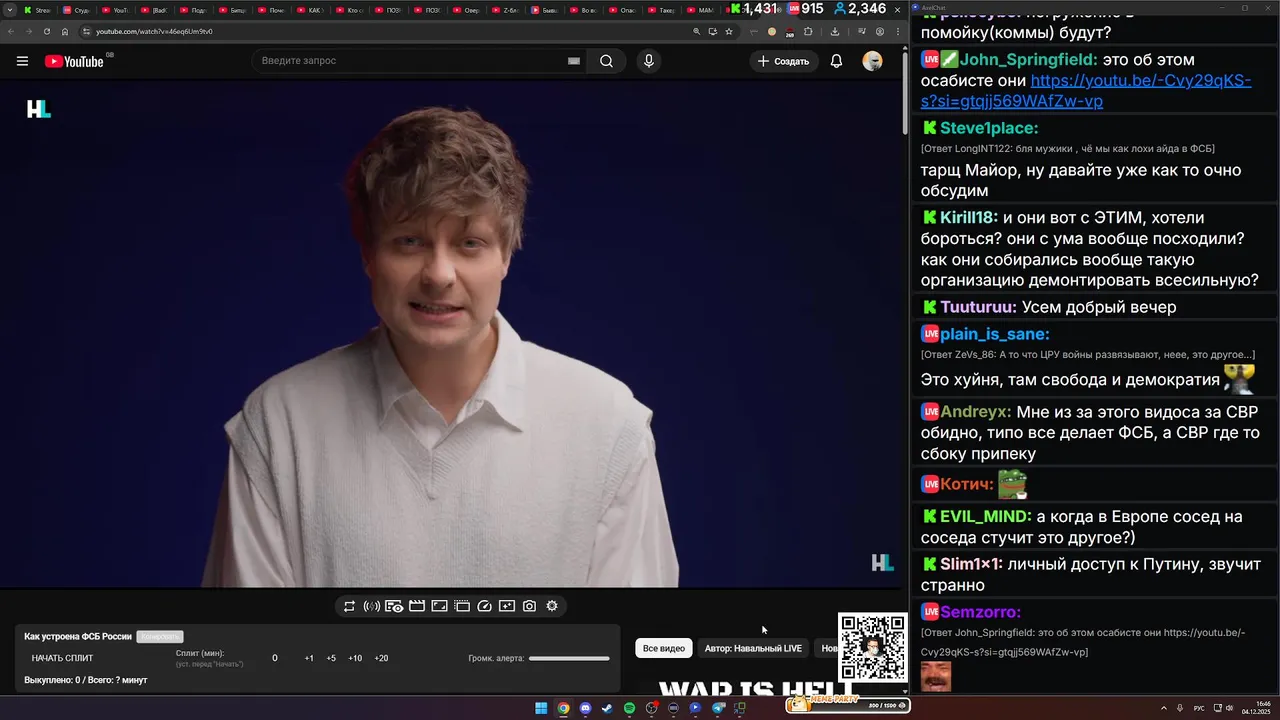Image resolution: width=1280 pixels, height=720 pixels.
Task: Adjust the Громк. алерта volume slider
Action: (x=569, y=658)
